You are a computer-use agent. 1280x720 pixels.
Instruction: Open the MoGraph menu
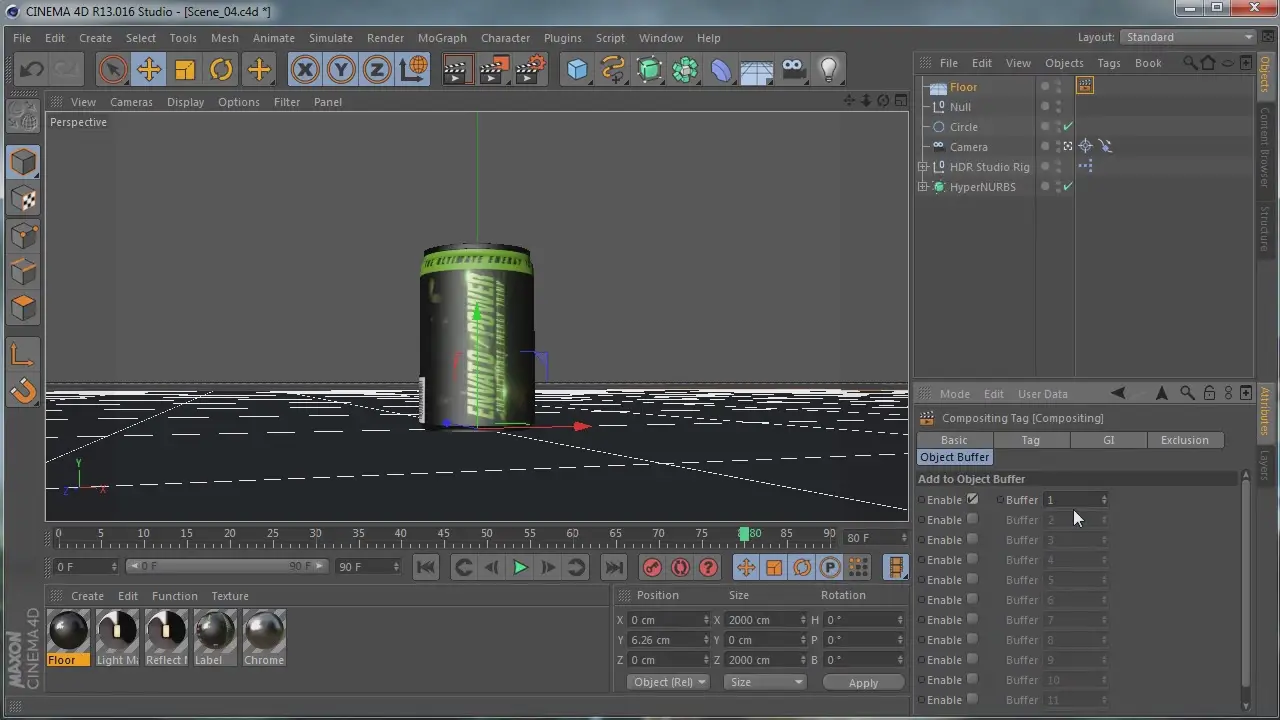coord(442,38)
